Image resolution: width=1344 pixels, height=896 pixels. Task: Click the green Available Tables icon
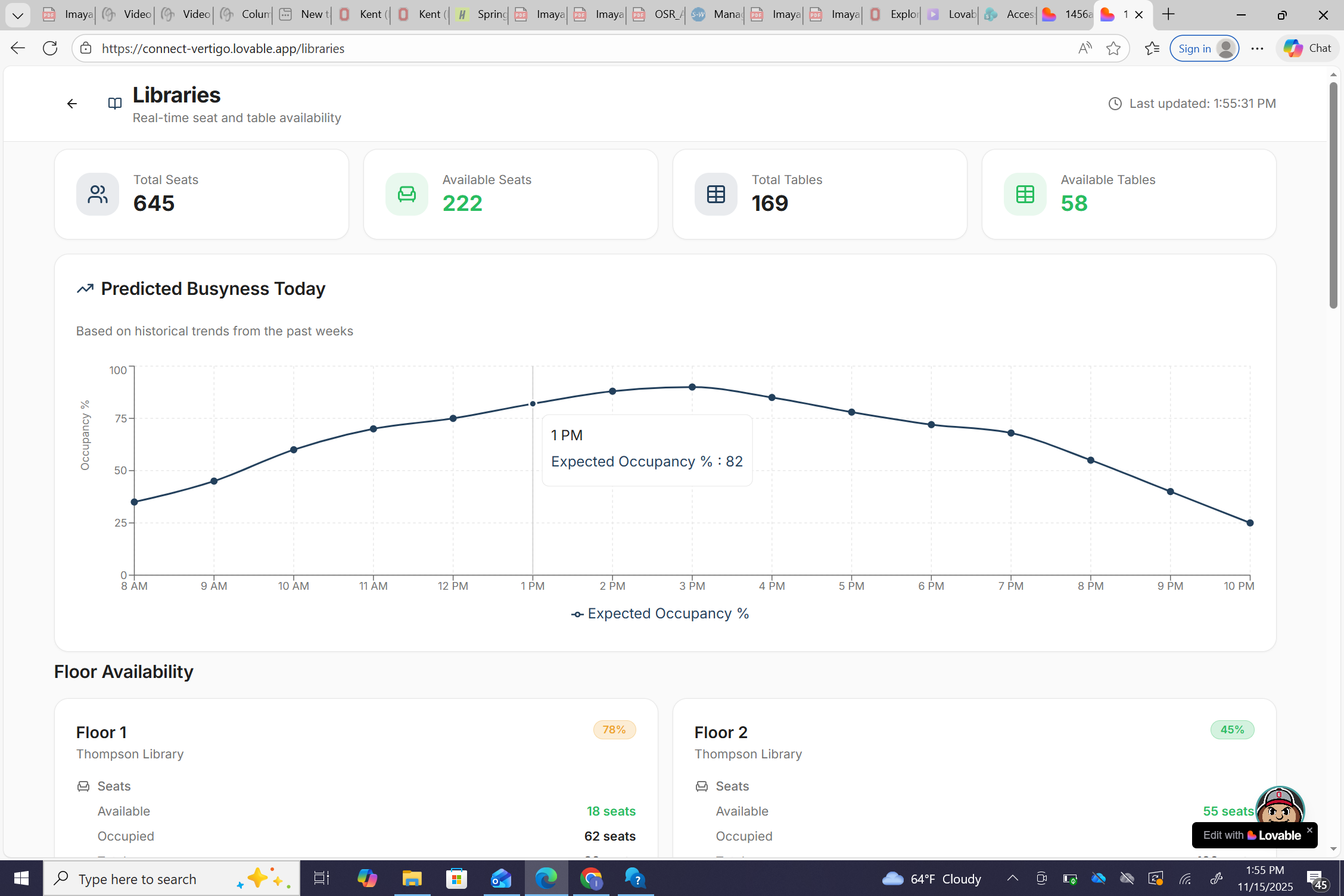coord(1025,194)
